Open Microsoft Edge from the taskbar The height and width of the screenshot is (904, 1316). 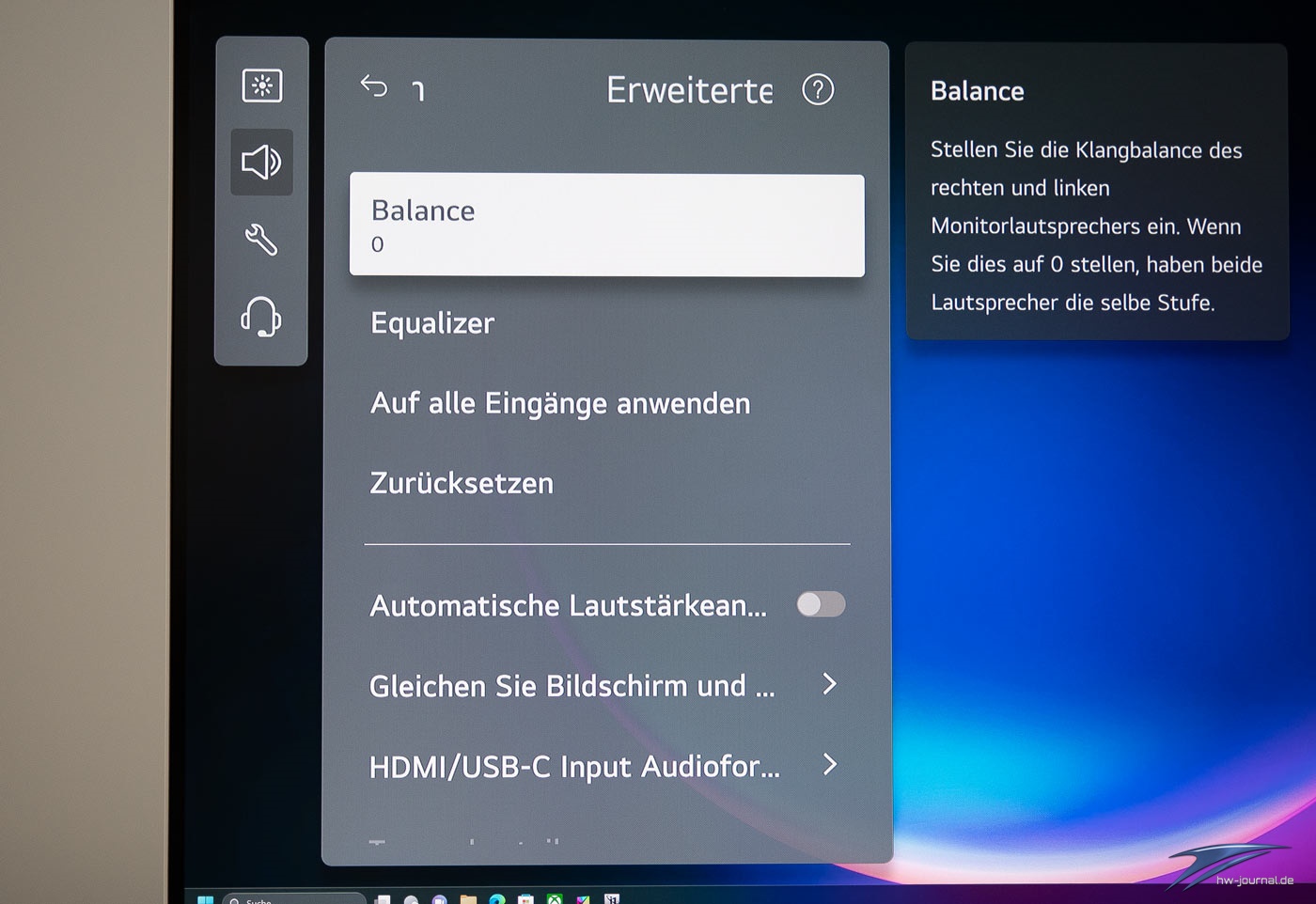497,899
